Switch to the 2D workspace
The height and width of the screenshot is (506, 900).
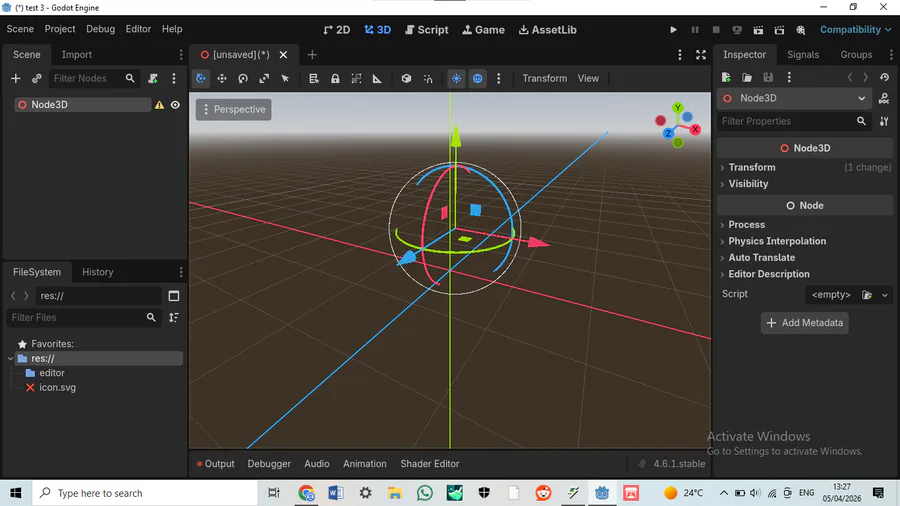[x=337, y=30]
